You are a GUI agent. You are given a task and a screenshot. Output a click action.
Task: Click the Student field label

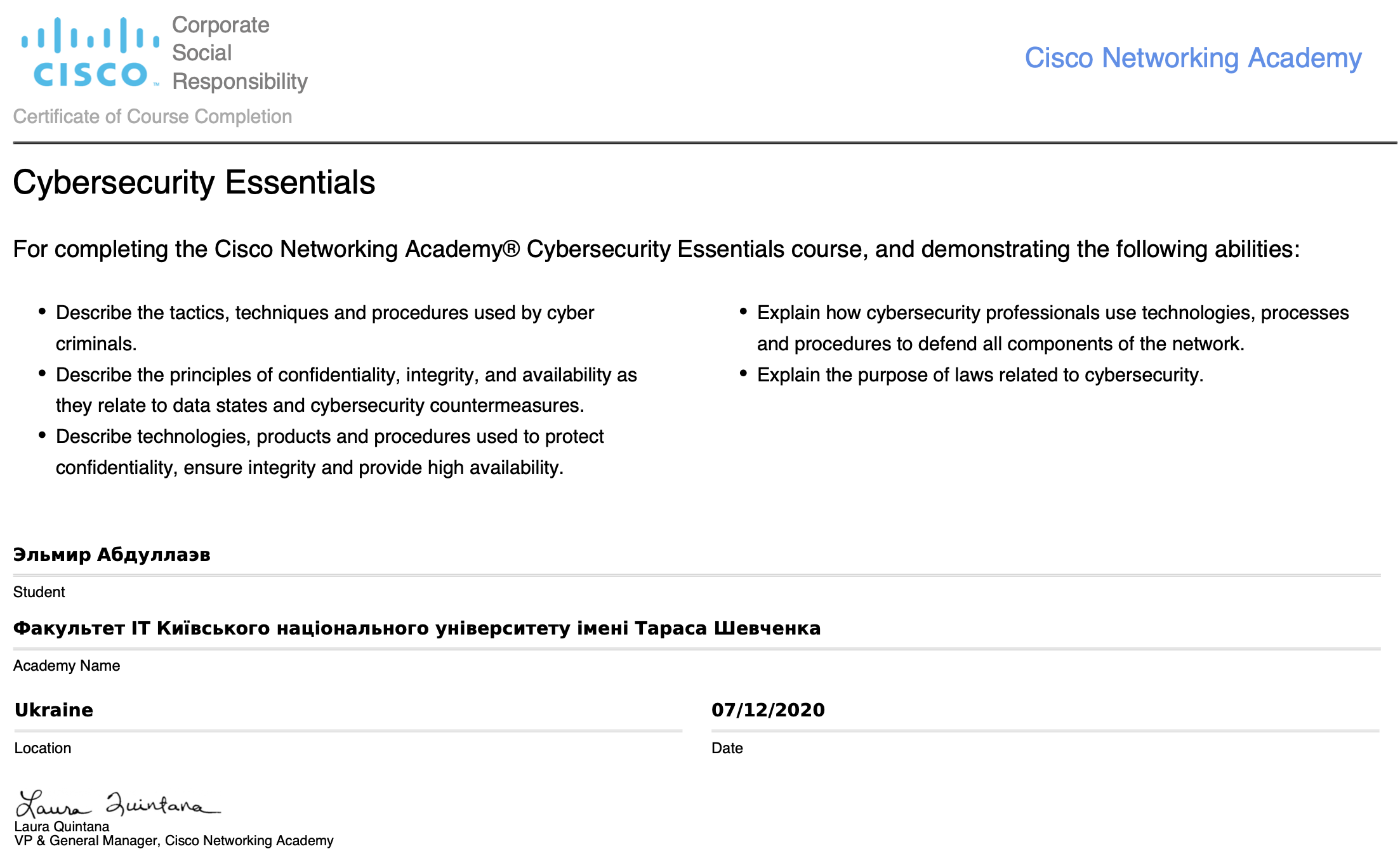click(x=39, y=592)
